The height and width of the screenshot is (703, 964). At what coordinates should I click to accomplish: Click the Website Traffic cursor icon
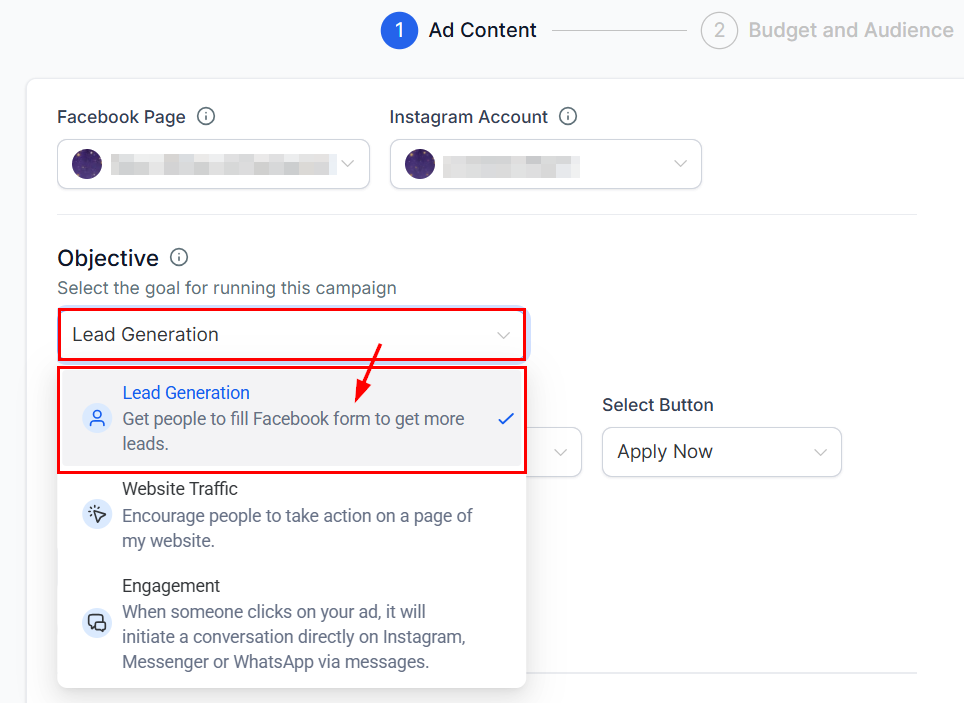(x=97, y=514)
